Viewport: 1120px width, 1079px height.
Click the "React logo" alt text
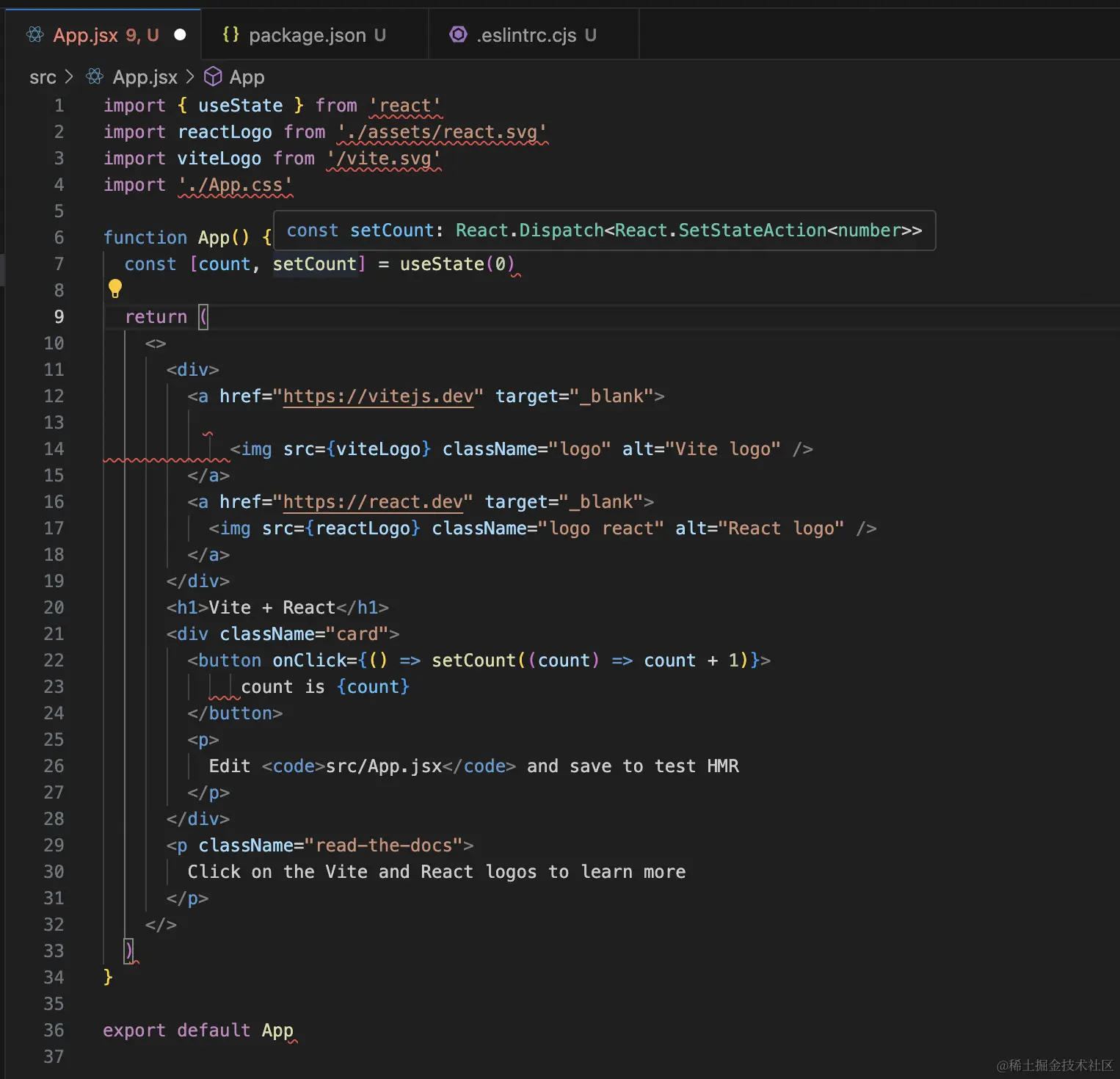[781, 528]
